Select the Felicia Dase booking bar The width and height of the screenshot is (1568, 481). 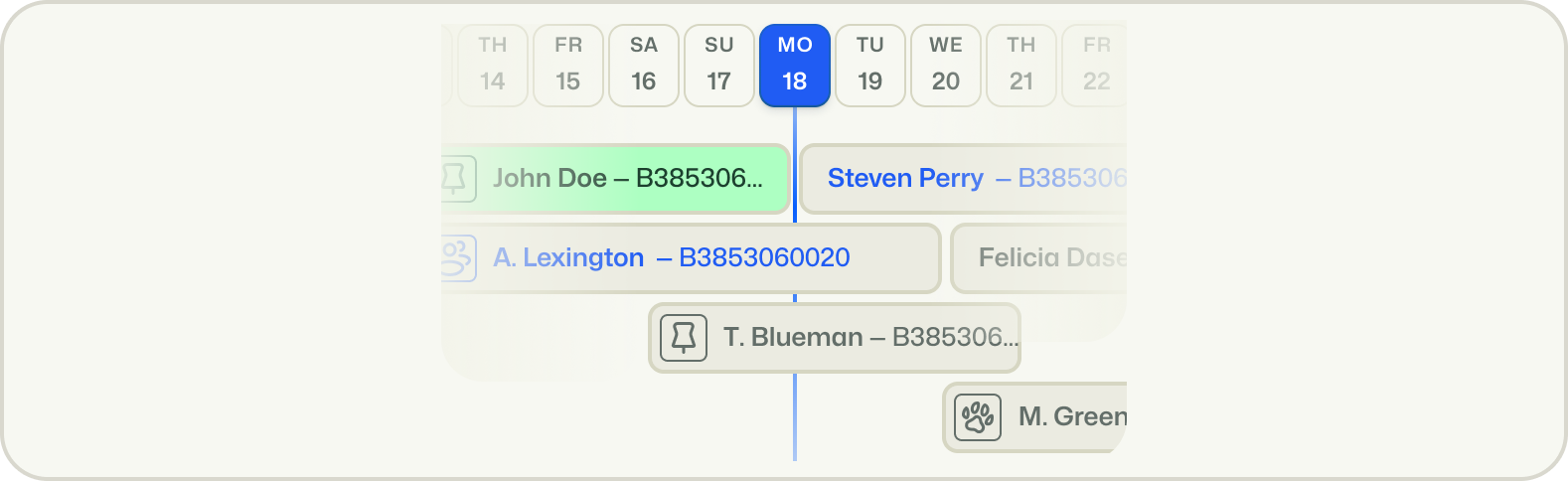coord(1043,258)
